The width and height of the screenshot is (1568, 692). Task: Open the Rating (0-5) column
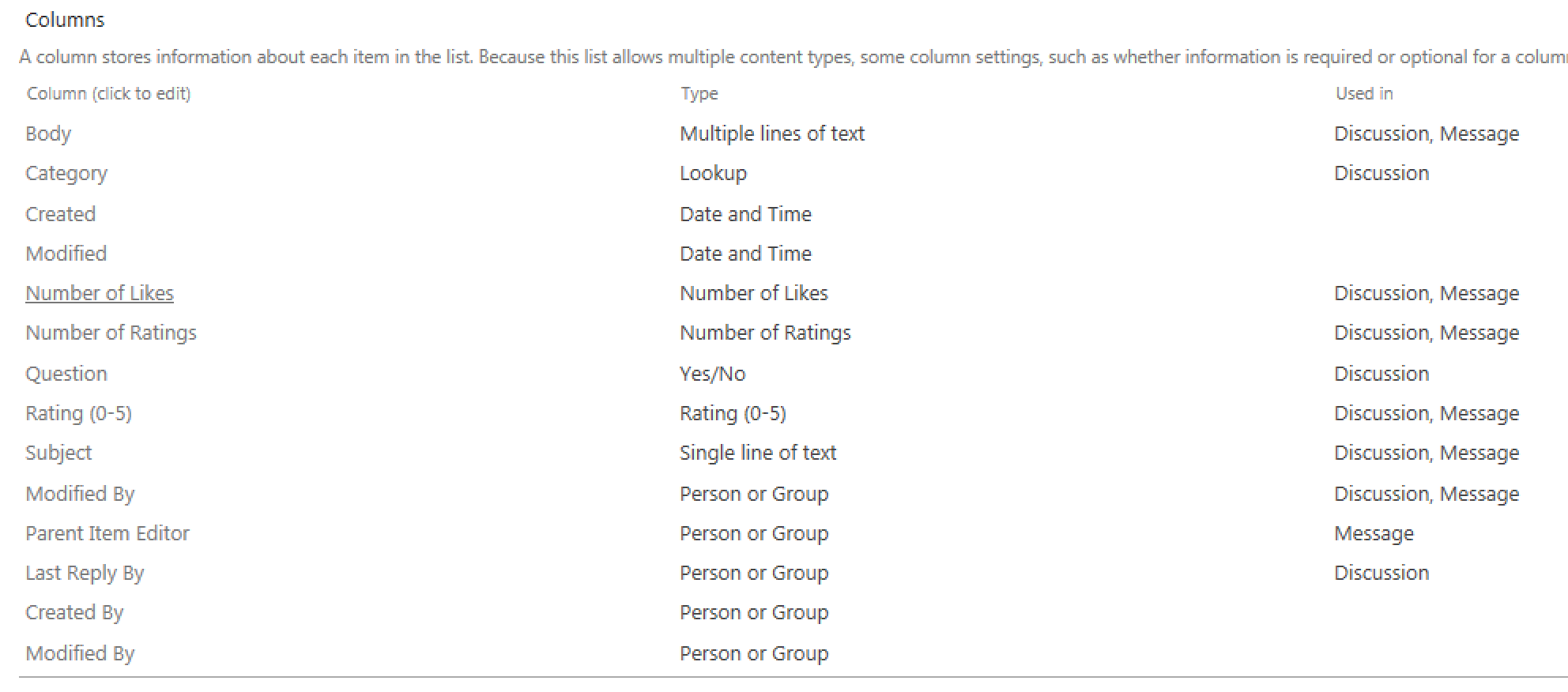(79, 413)
